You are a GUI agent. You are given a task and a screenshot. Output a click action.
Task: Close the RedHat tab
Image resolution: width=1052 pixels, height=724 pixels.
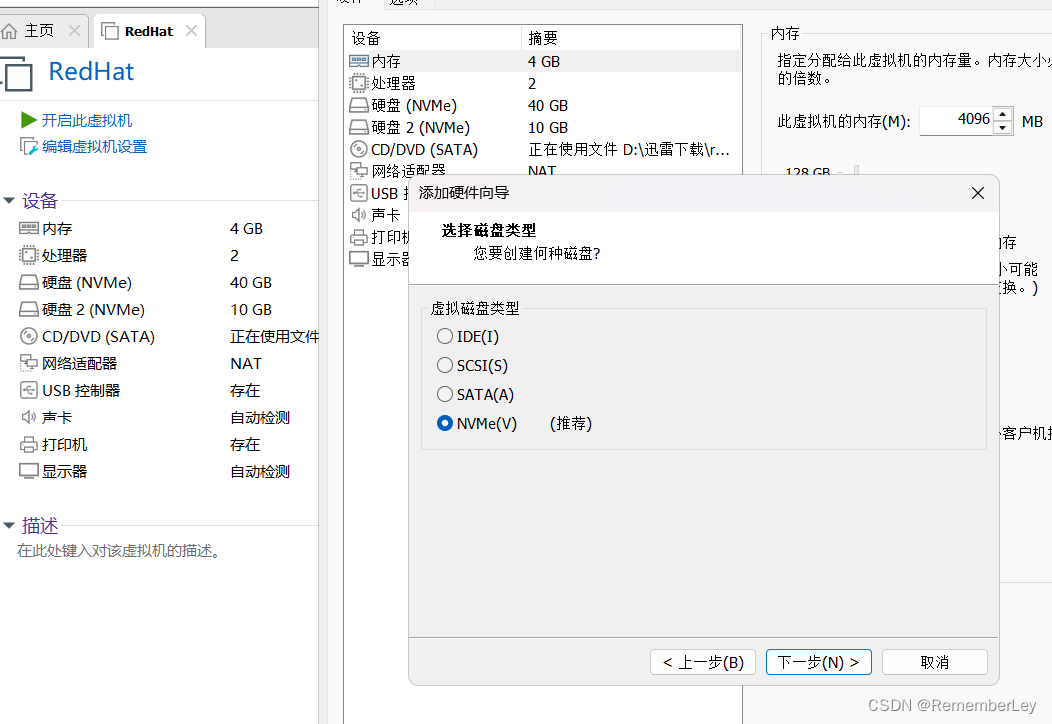[191, 31]
